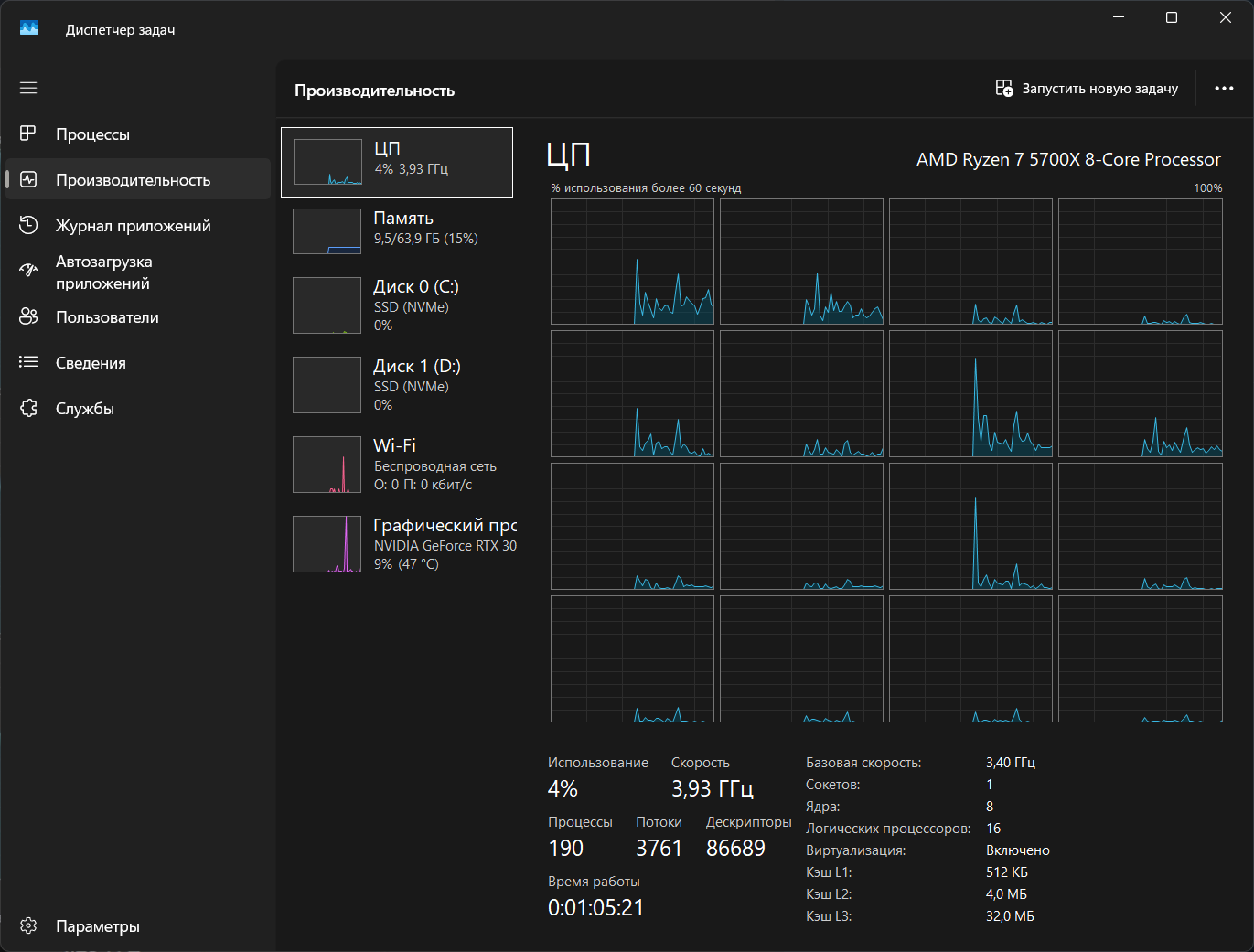Click the CPU mini graph thumbnail
1254x952 pixels.
pyautogui.click(x=327, y=162)
